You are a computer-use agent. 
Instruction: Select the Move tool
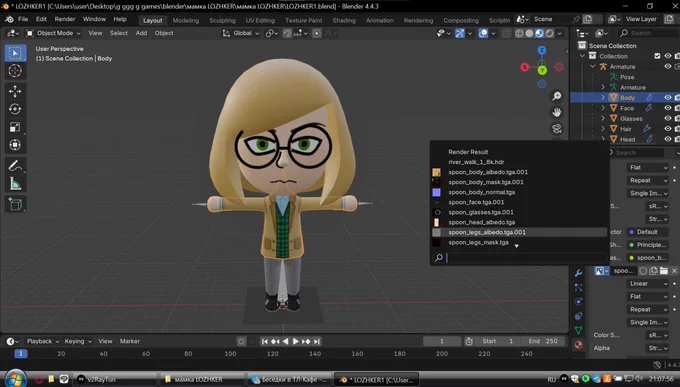15,91
